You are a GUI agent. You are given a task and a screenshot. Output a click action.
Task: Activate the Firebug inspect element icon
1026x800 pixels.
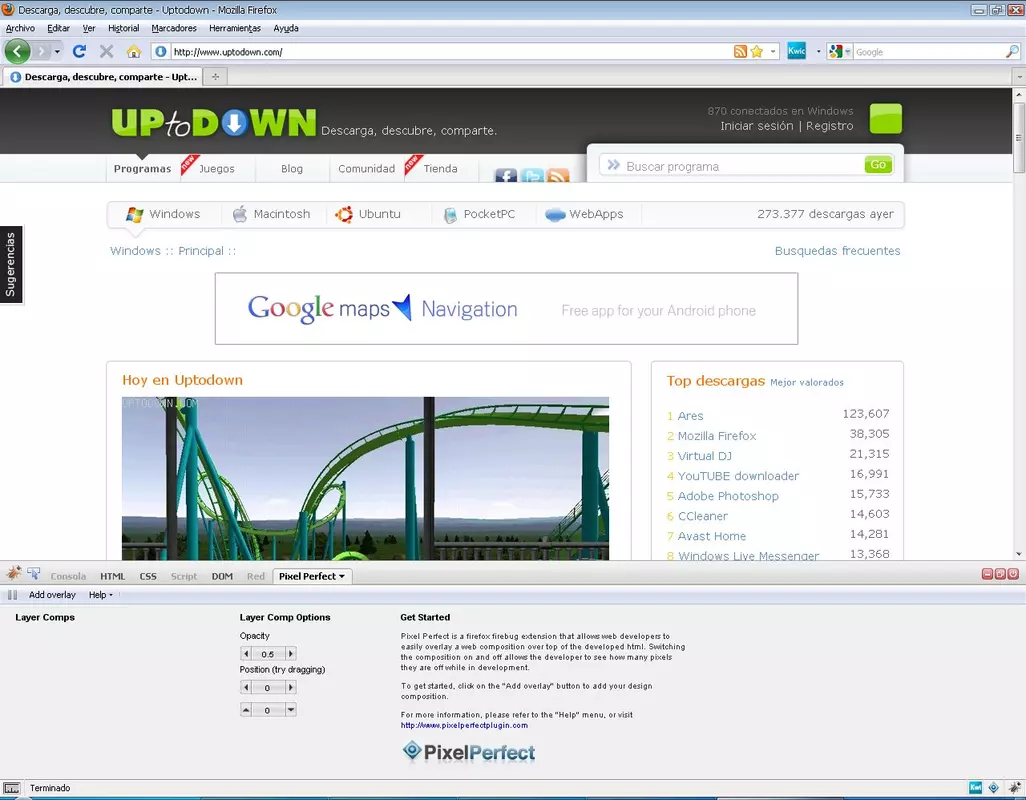[x=34, y=574]
